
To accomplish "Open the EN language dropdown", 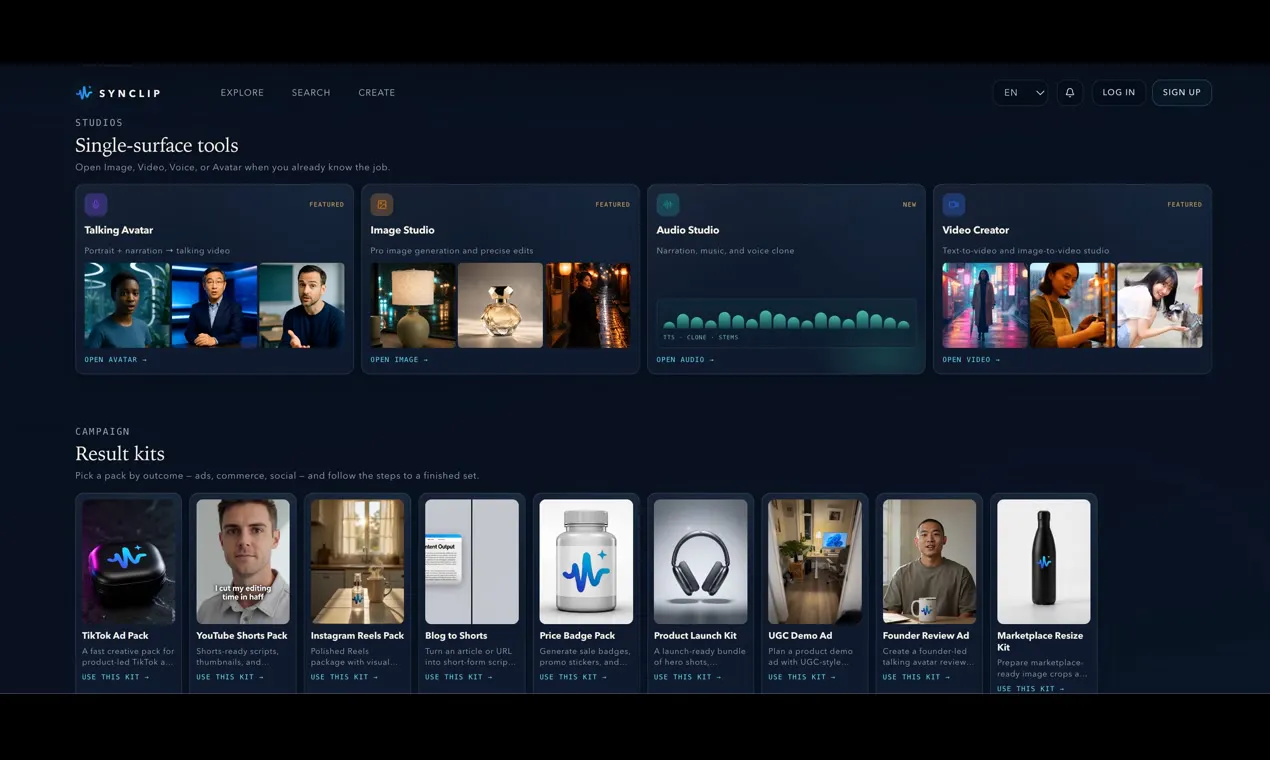I will [1021, 93].
